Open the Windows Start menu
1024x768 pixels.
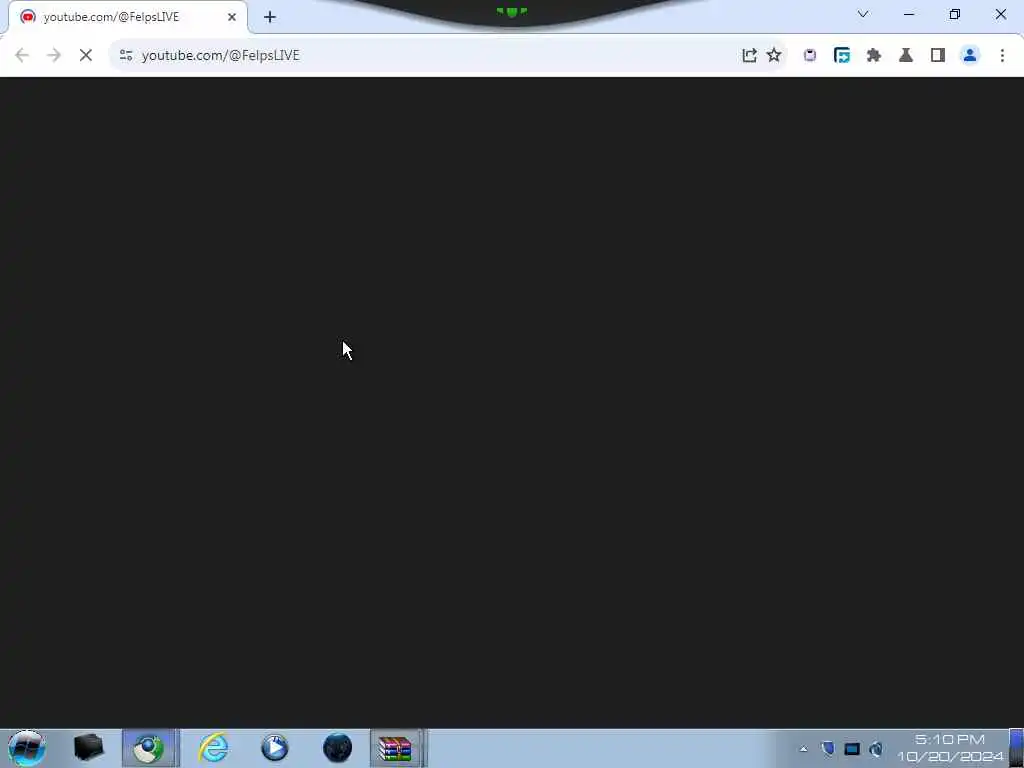click(x=26, y=748)
